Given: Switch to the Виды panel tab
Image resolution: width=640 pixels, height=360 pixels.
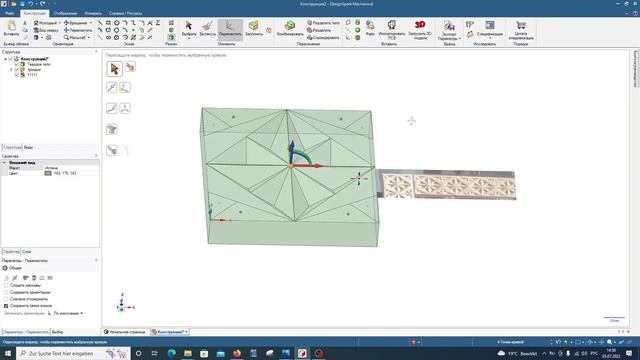Looking at the screenshot, I should coord(29,147).
